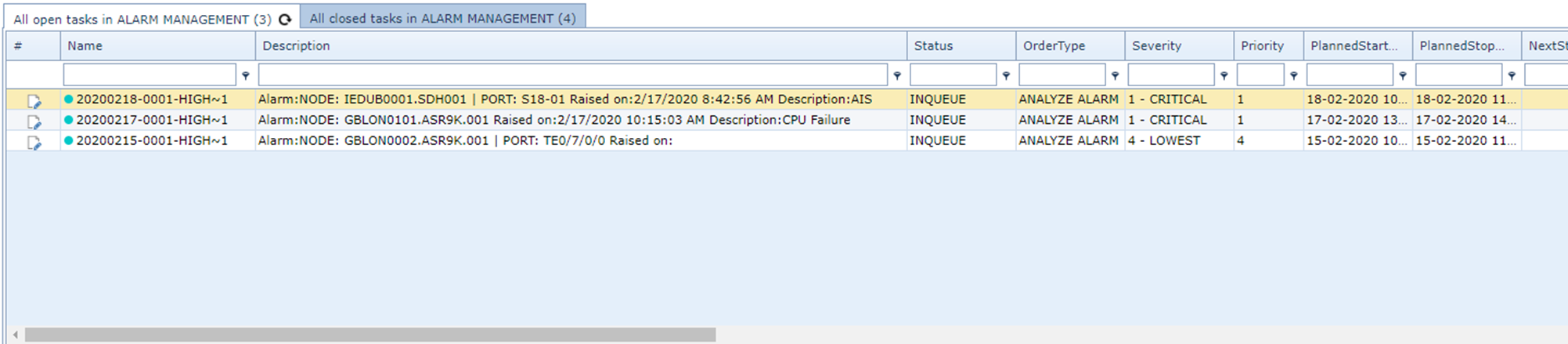Click the horizontal scrollbar thumb
Image resolution: width=1568 pixels, height=344 pixels.
(x=369, y=335)
